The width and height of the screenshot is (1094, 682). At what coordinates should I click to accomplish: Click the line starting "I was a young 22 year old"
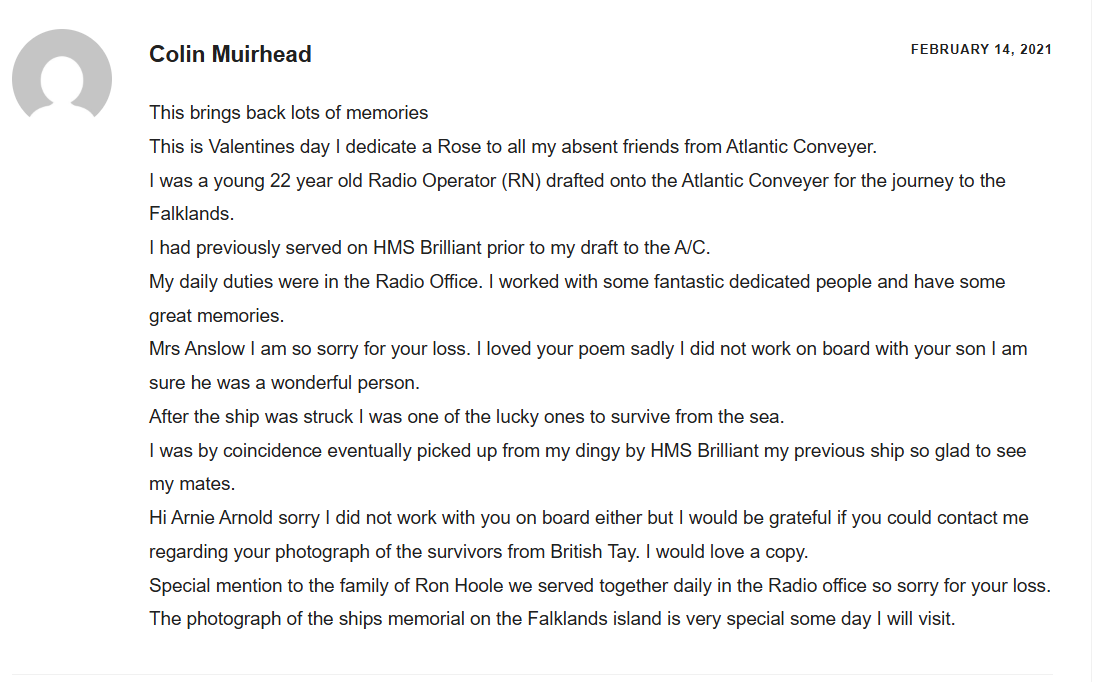(x=577, y=181)
